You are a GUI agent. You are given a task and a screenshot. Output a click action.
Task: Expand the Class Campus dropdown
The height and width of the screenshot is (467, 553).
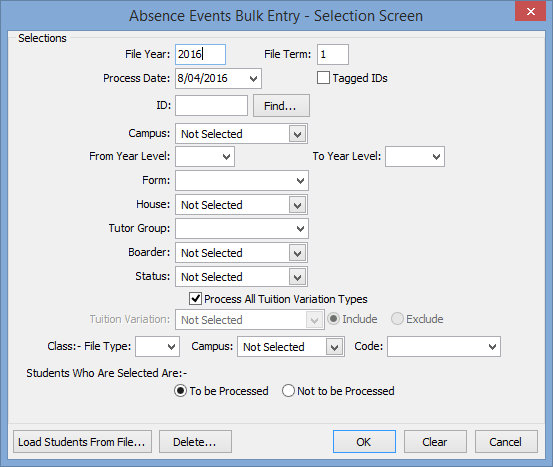coord(334,347)
